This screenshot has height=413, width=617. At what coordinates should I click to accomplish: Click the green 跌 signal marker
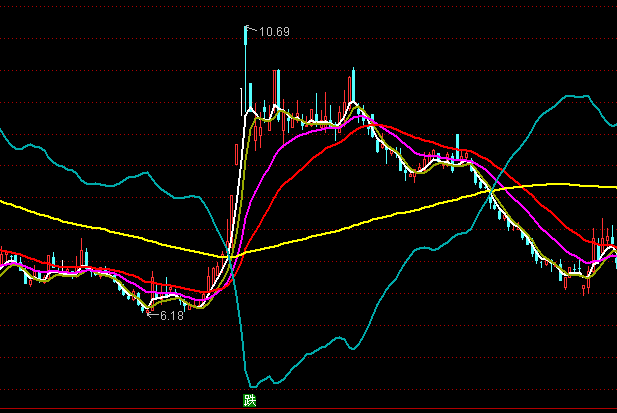[x=250, y=400]
